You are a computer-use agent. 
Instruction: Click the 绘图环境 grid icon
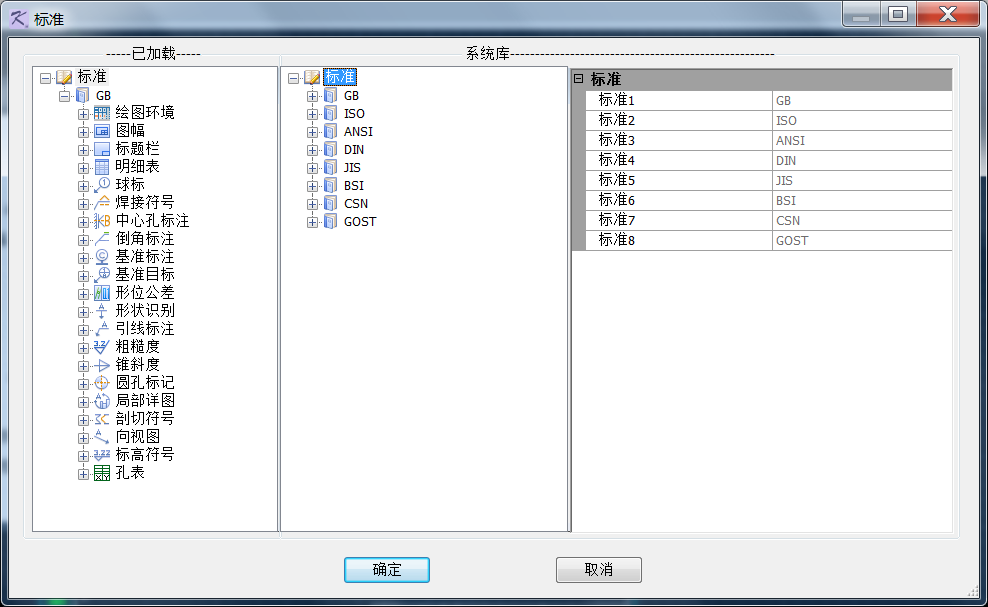click(101, 113)
